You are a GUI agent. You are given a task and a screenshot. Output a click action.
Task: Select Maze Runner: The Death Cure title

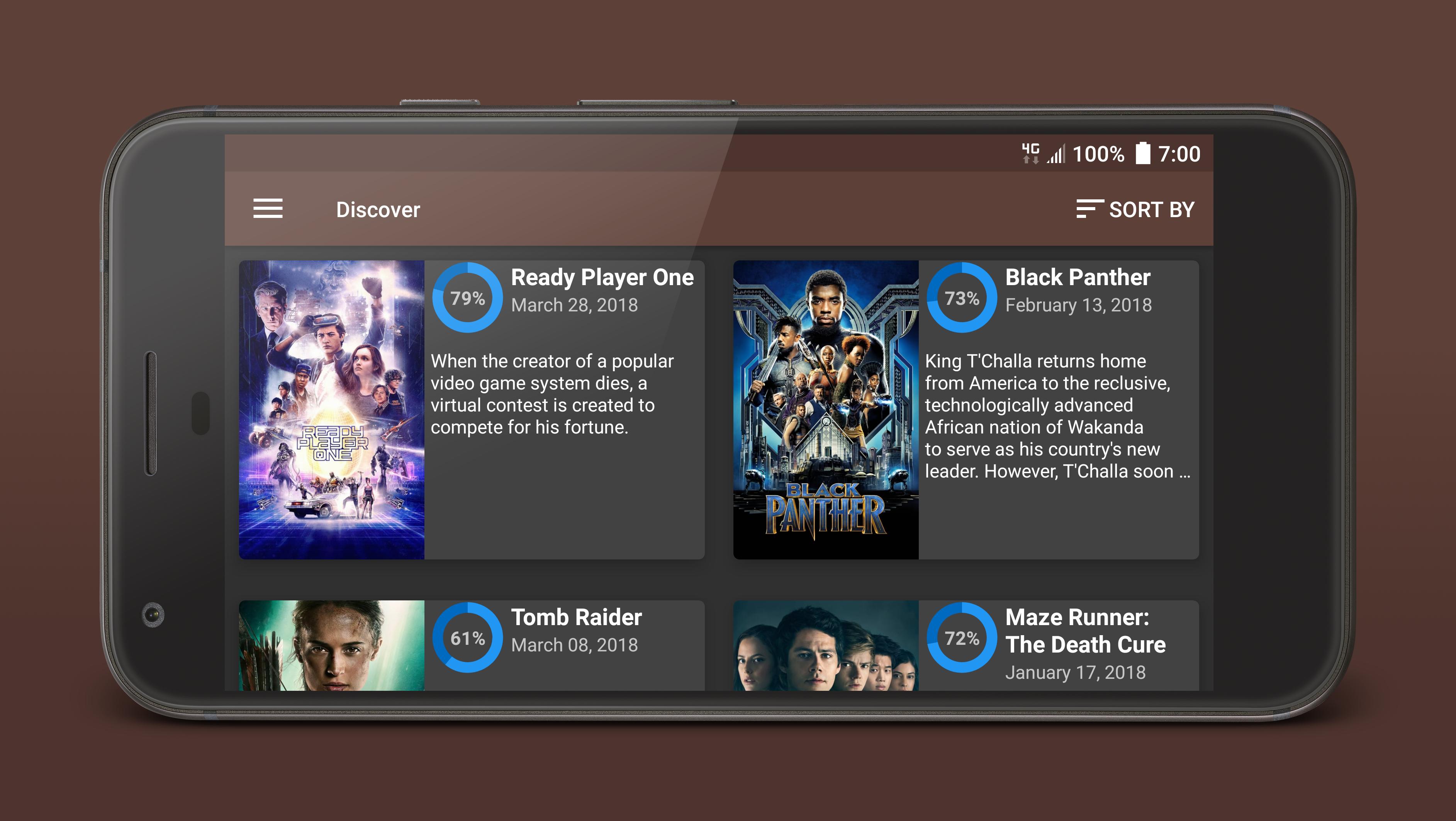(x=1085, y=631)
